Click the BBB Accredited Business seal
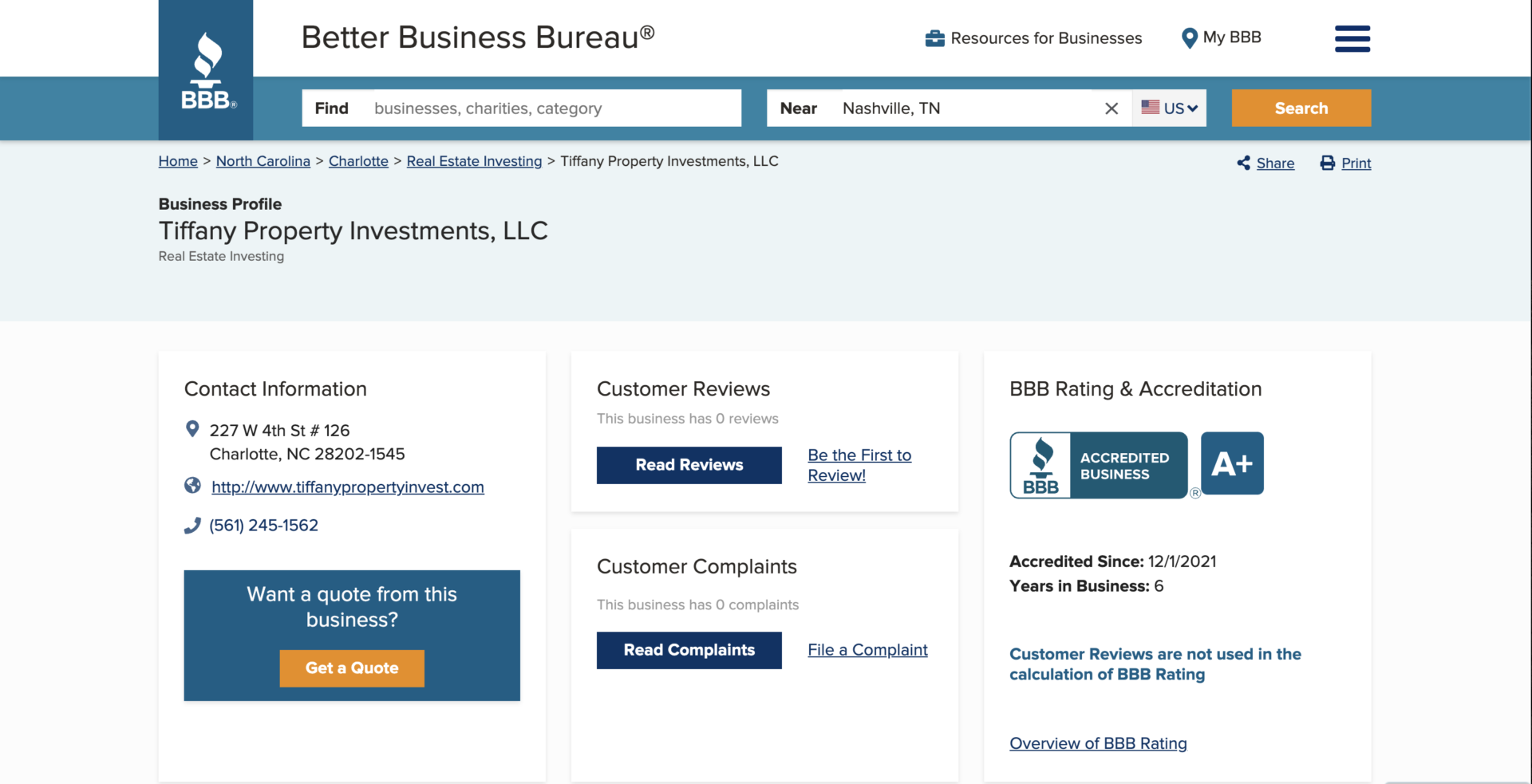Screen dimensions: 1532x784 1098,465
